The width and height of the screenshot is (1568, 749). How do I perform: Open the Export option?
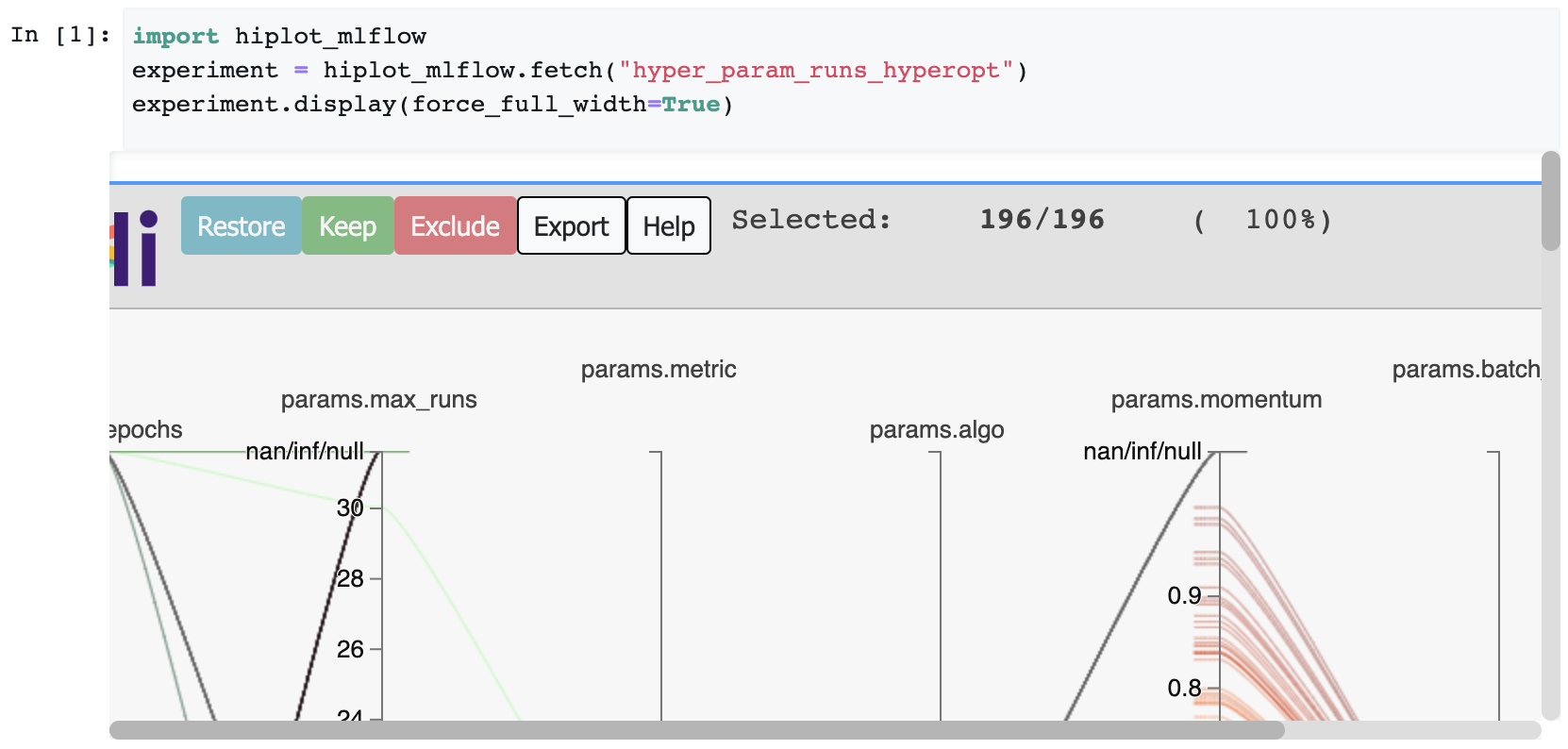(571, 226)
